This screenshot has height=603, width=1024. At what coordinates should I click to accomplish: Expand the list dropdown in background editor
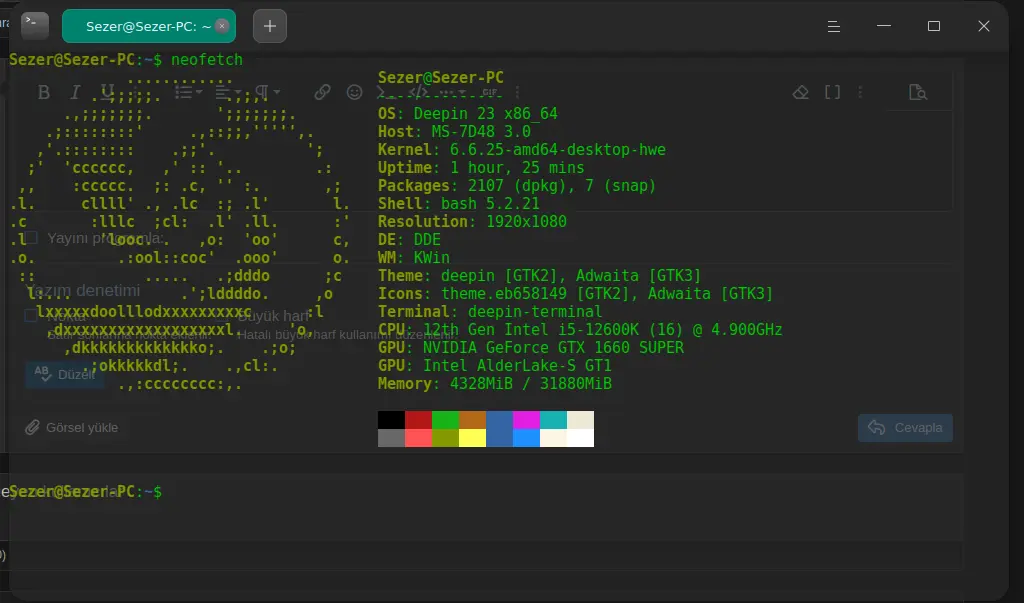click(189, 92)
